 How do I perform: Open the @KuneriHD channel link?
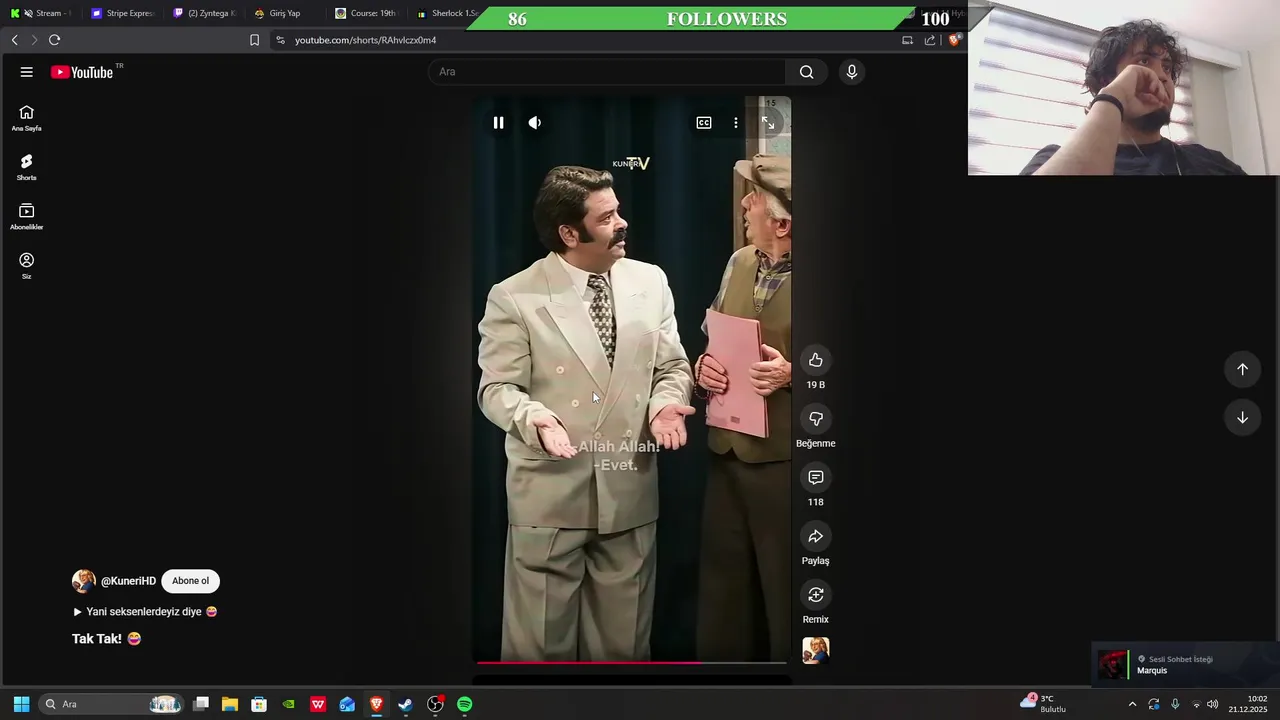click(128, 581)
